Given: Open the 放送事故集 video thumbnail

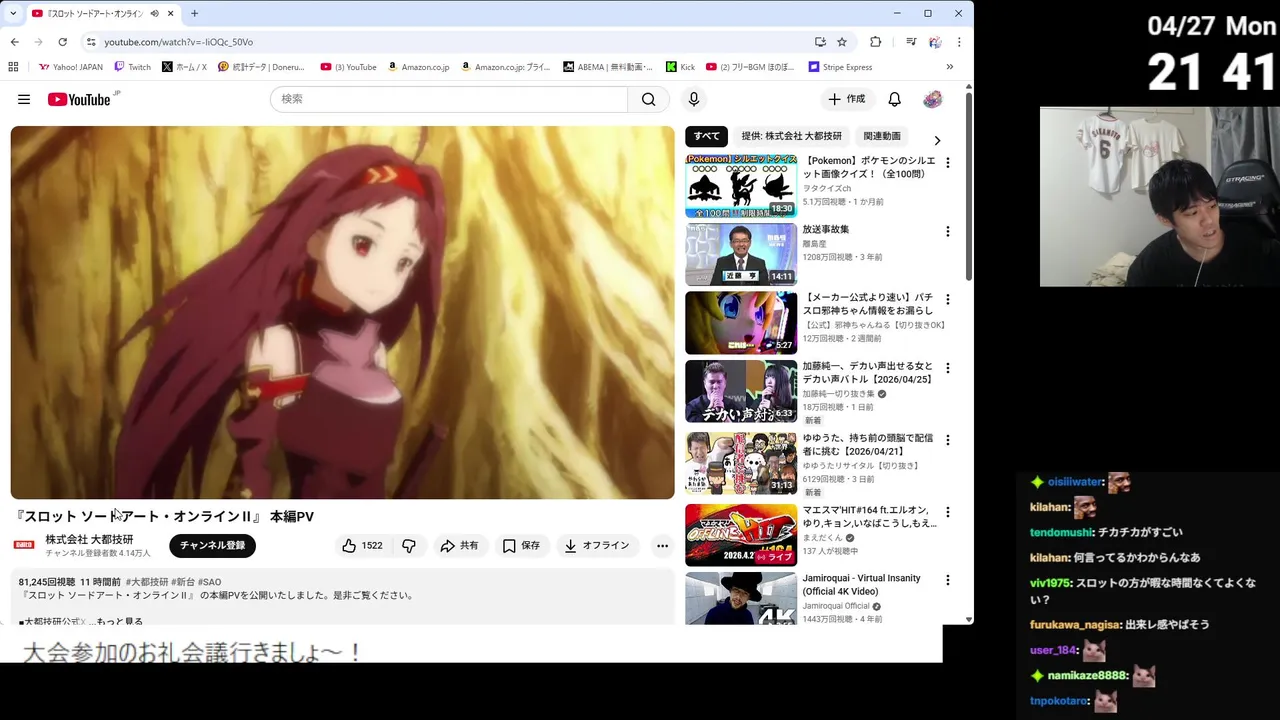Looking at the screenshot, I should point(741,254).
